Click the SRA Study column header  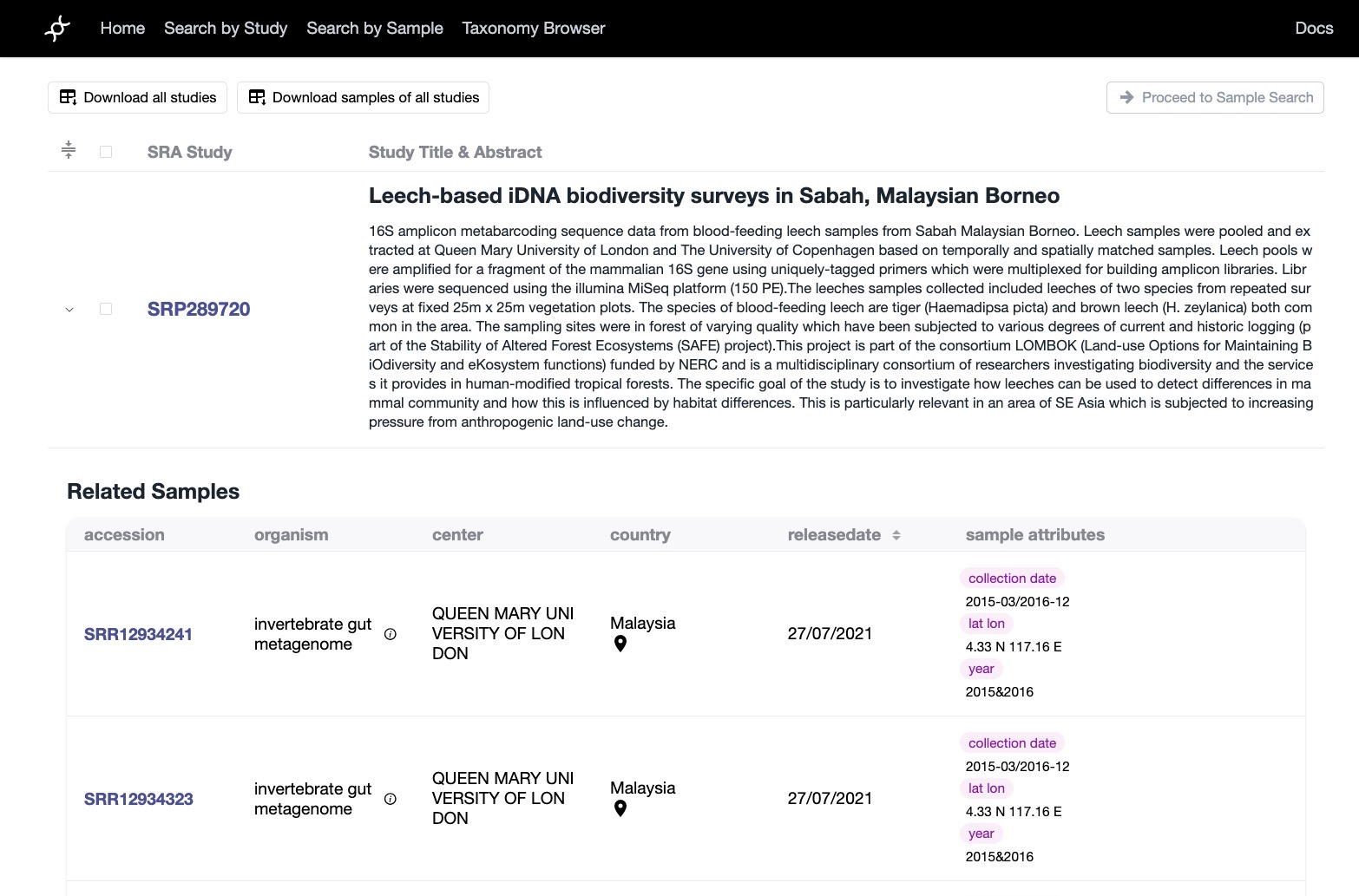point(190,152)
